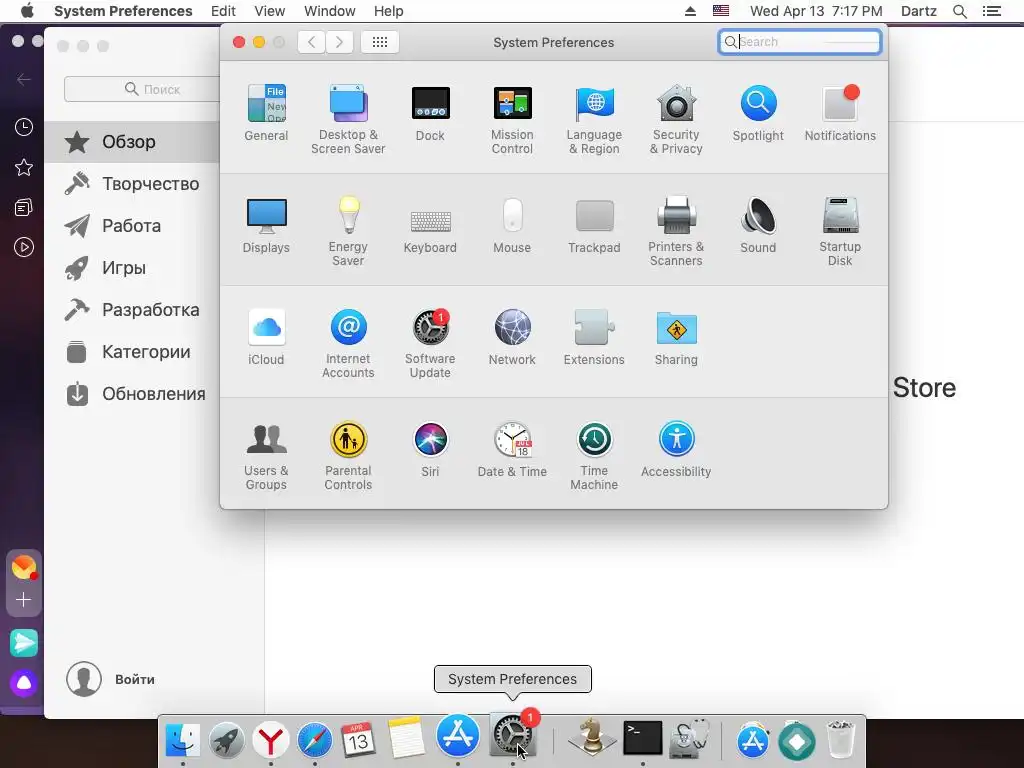Open Notifications preferences pane

(x=840, y=113)
